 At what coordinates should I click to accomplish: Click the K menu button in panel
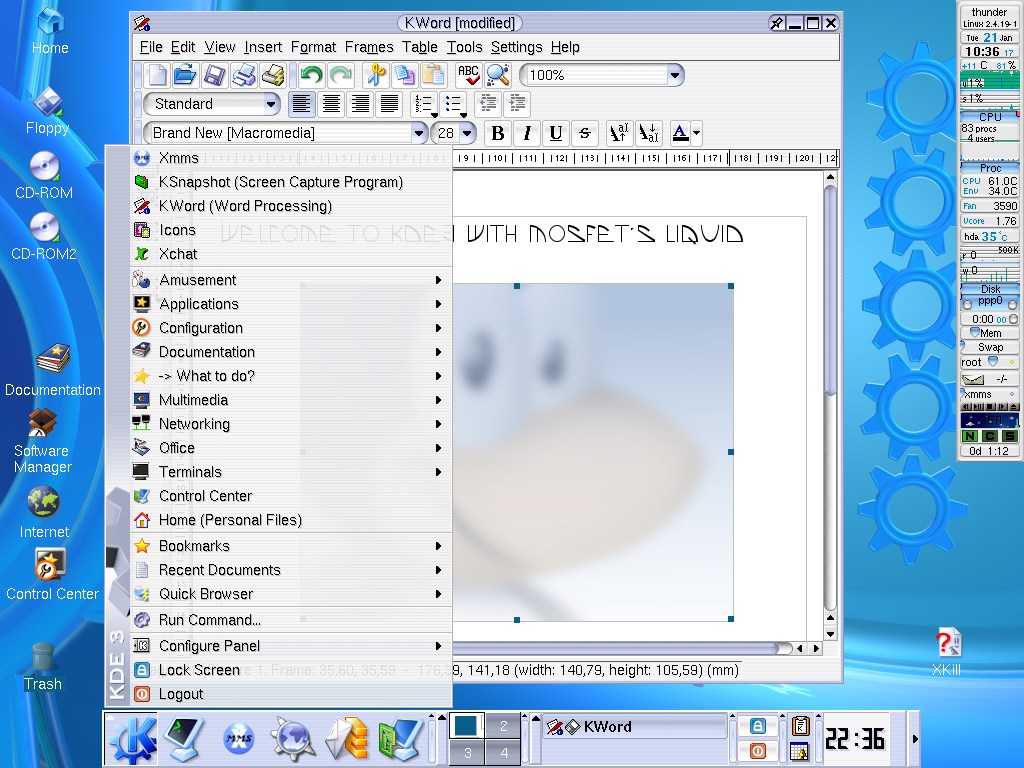click(133, 739)
